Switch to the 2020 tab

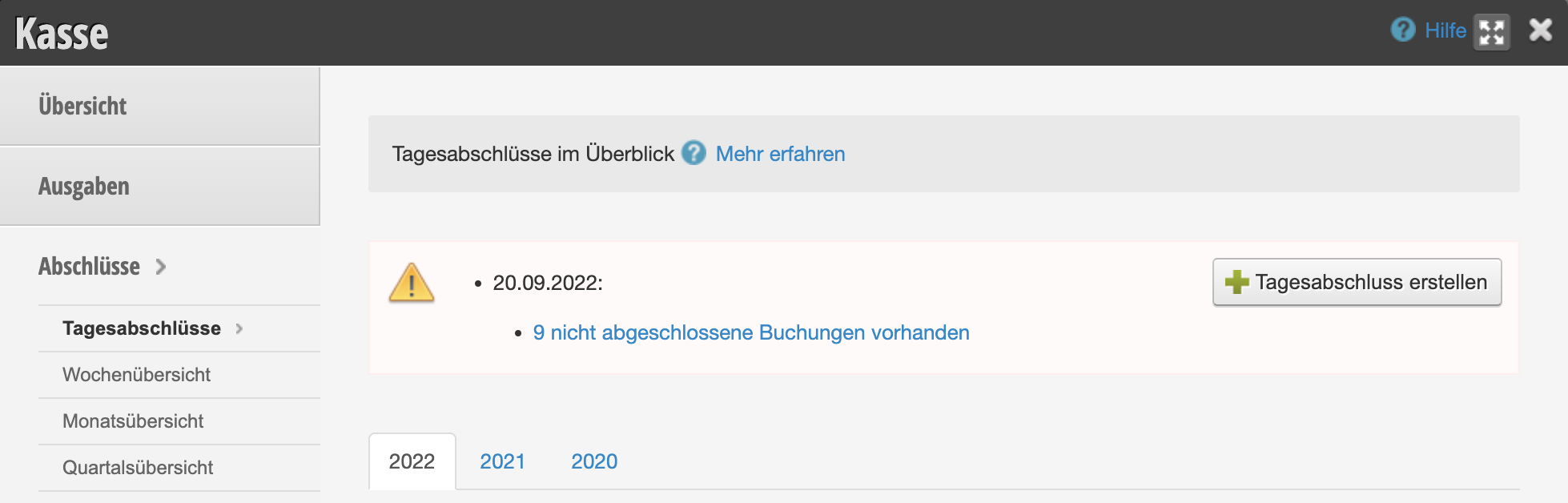[x=594, y=461]
